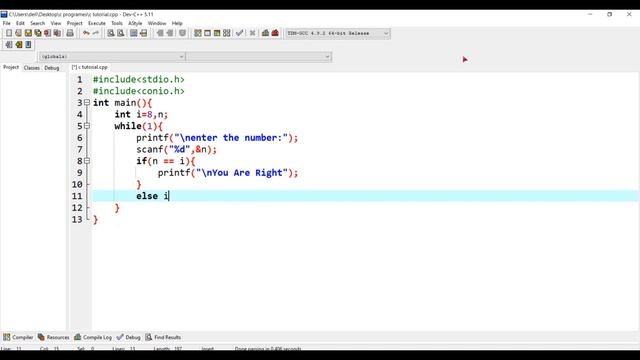
Task: Show the Resources bottom panel tab
Action: point(53,337)
